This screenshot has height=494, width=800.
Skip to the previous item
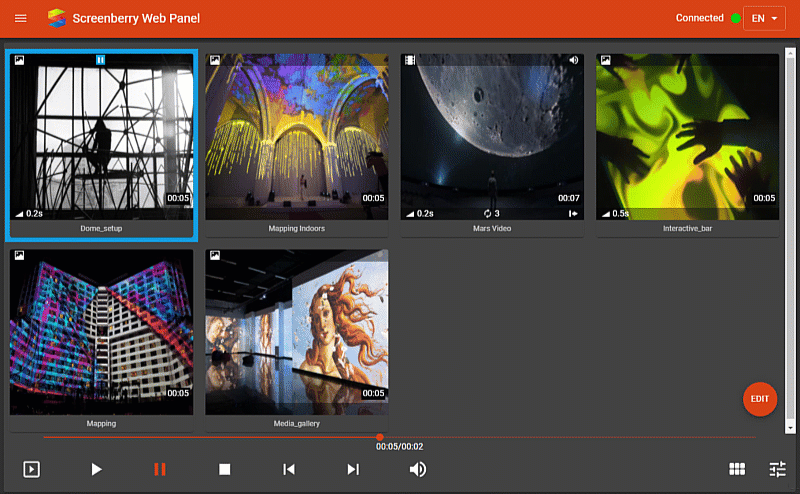(x=289, y=469)
